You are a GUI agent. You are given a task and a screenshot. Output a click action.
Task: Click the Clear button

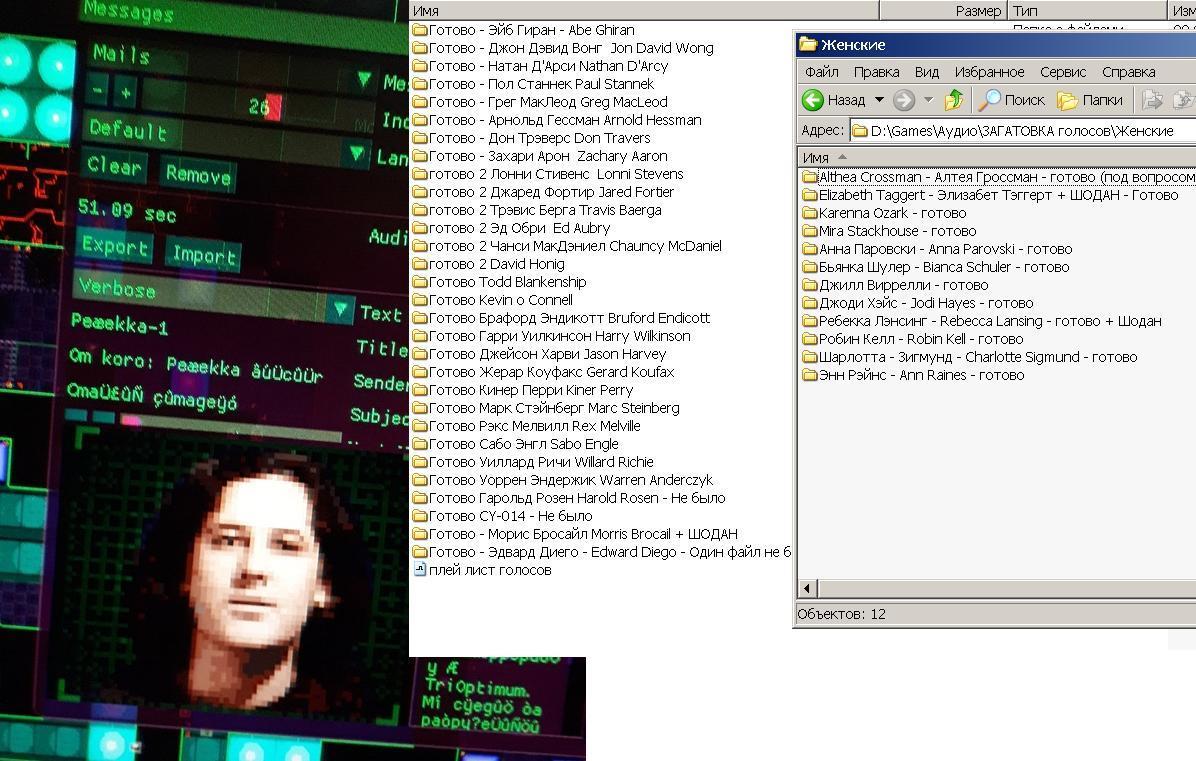coord(114,165)
